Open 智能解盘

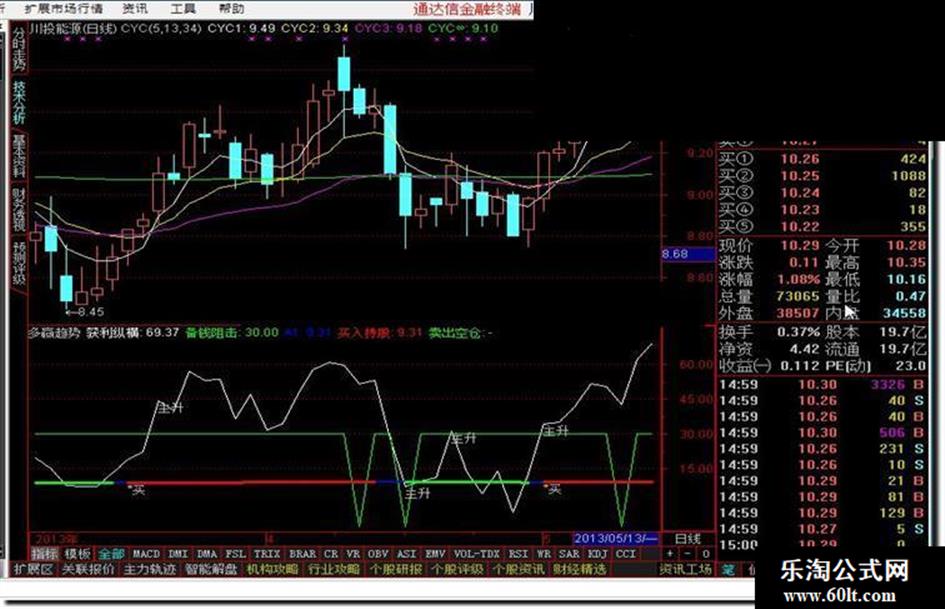tap(212, 569)
